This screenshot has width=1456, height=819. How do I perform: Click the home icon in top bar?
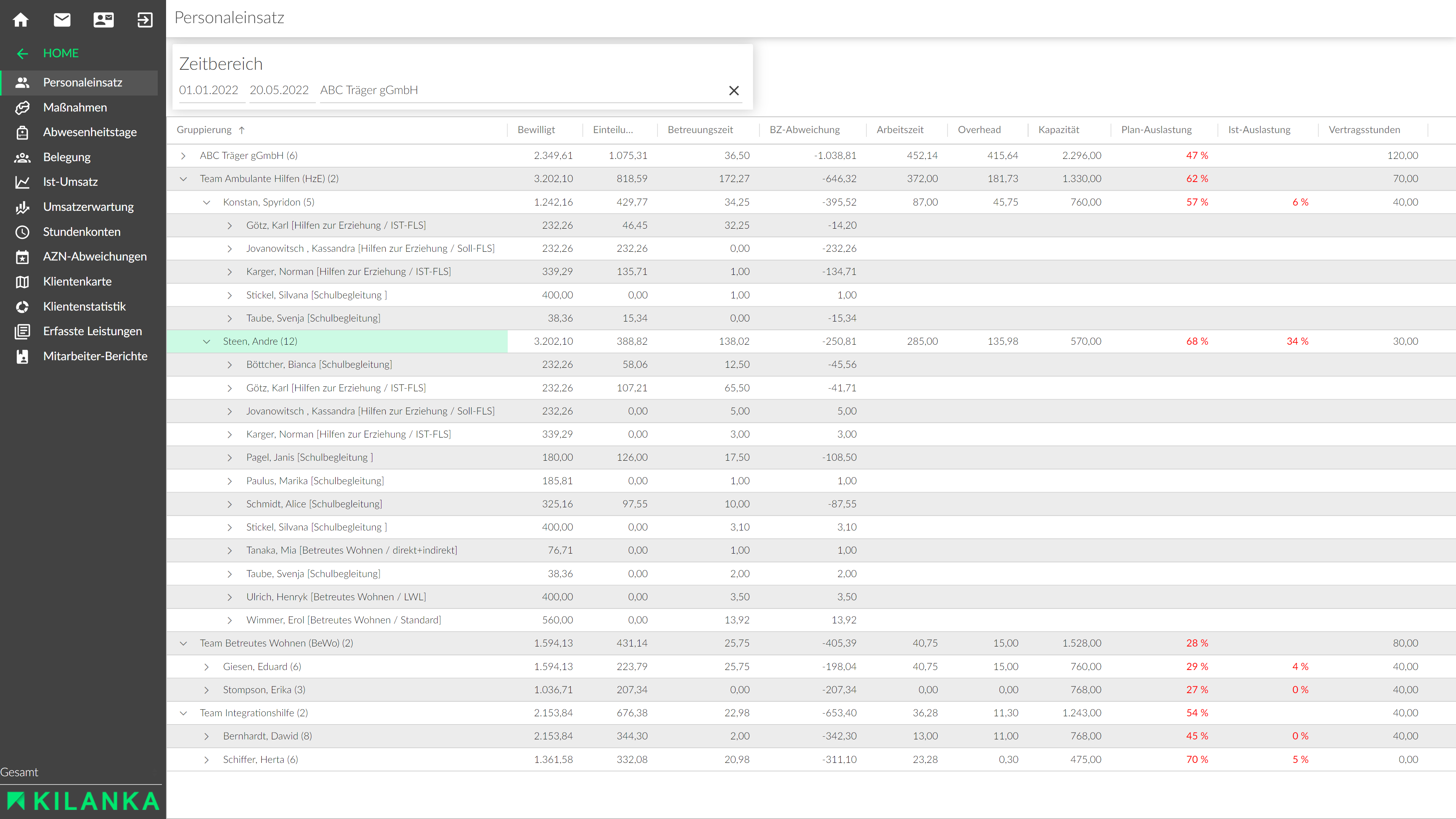coord(21,20)
